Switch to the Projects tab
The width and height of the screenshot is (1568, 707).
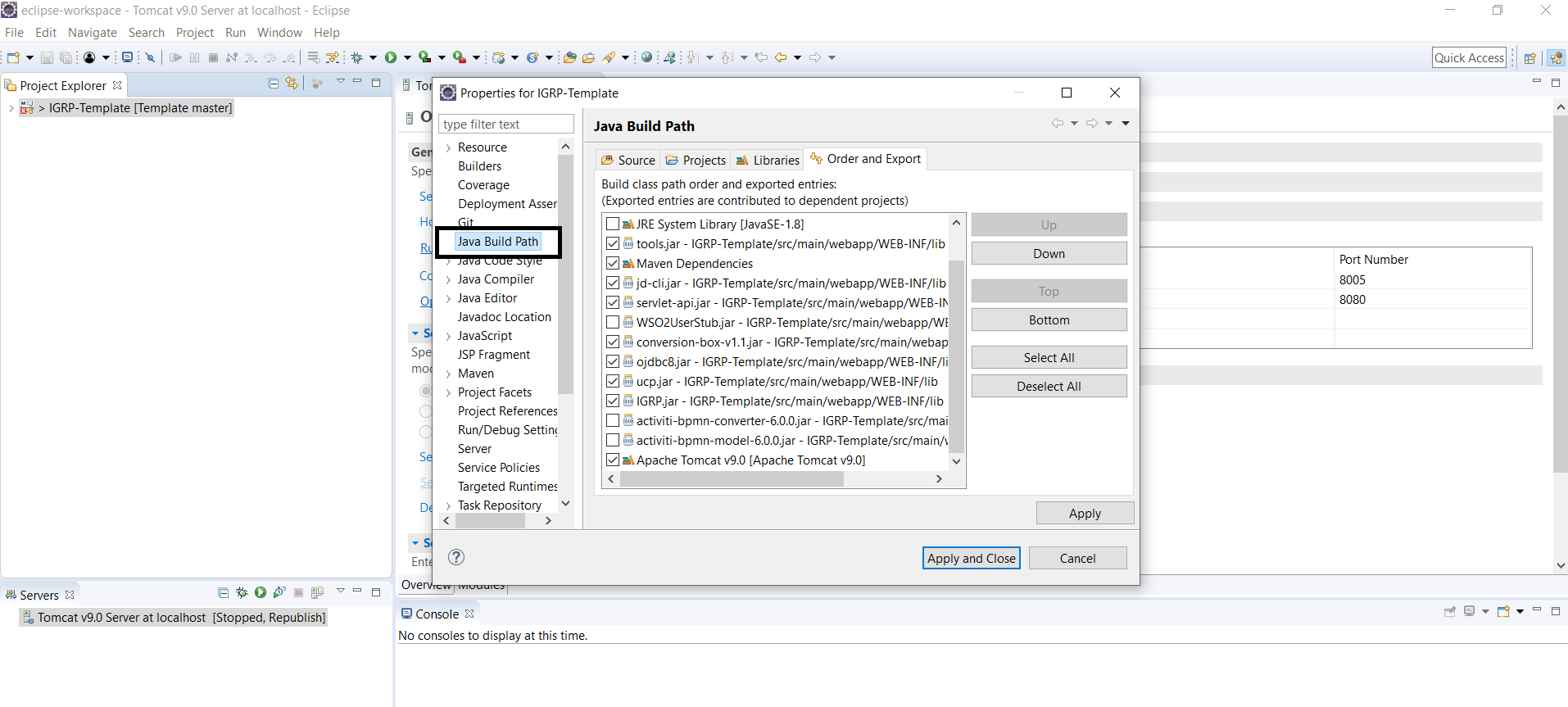point(696,160)
